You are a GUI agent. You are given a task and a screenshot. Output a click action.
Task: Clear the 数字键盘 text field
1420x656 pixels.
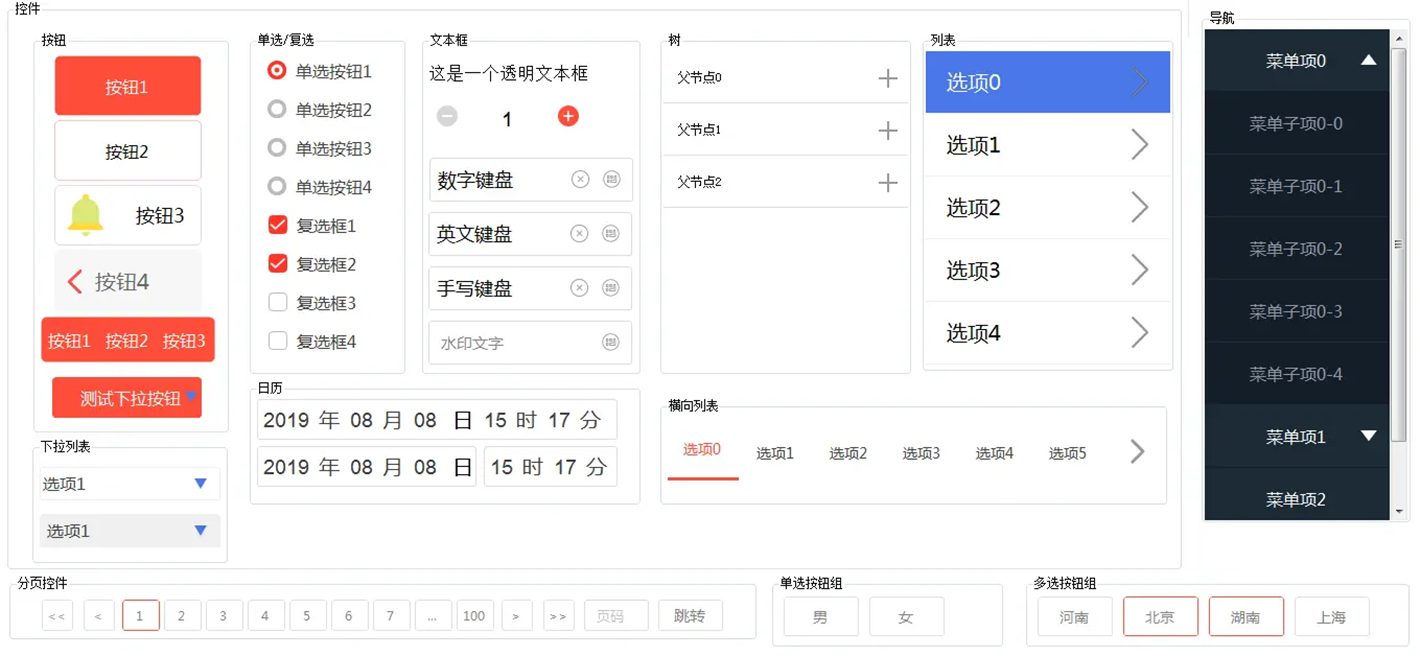580,180
